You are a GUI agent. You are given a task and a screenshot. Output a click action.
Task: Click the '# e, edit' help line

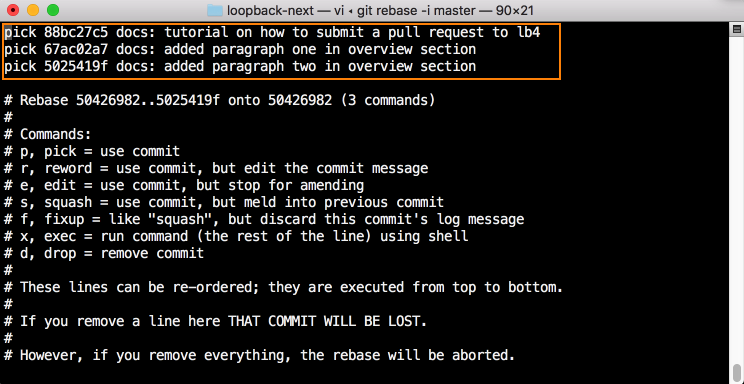tap(184, 185)
